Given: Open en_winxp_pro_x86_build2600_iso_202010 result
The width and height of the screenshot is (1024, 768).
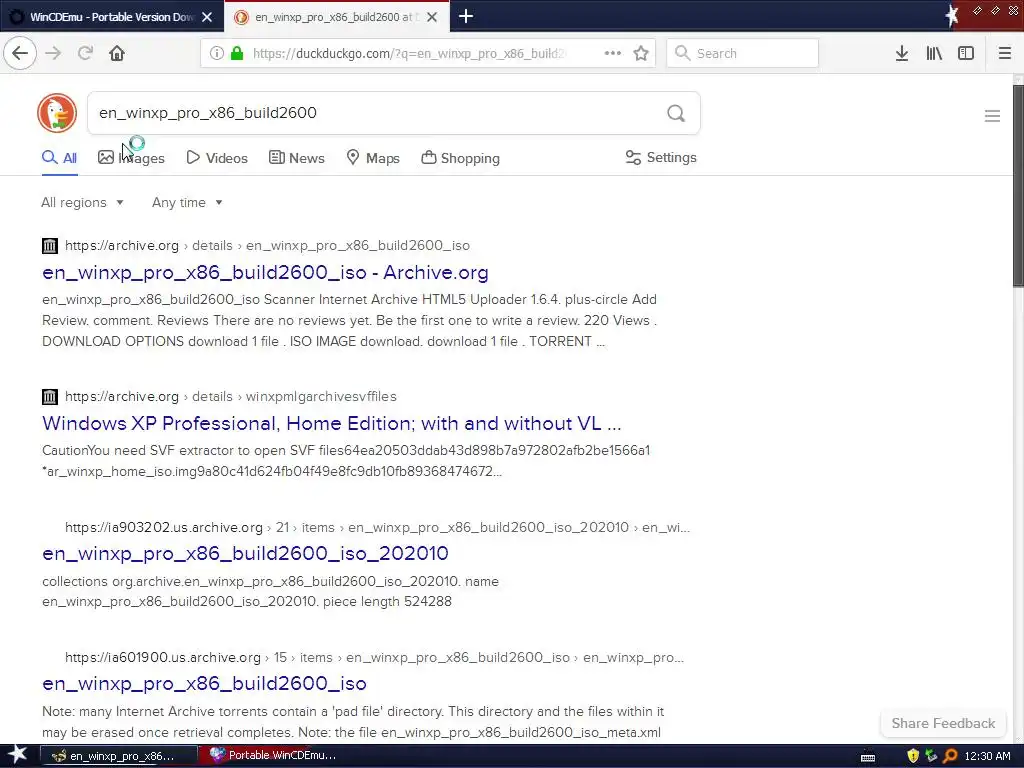Looking at the screenshot, I should click(246, 553).
